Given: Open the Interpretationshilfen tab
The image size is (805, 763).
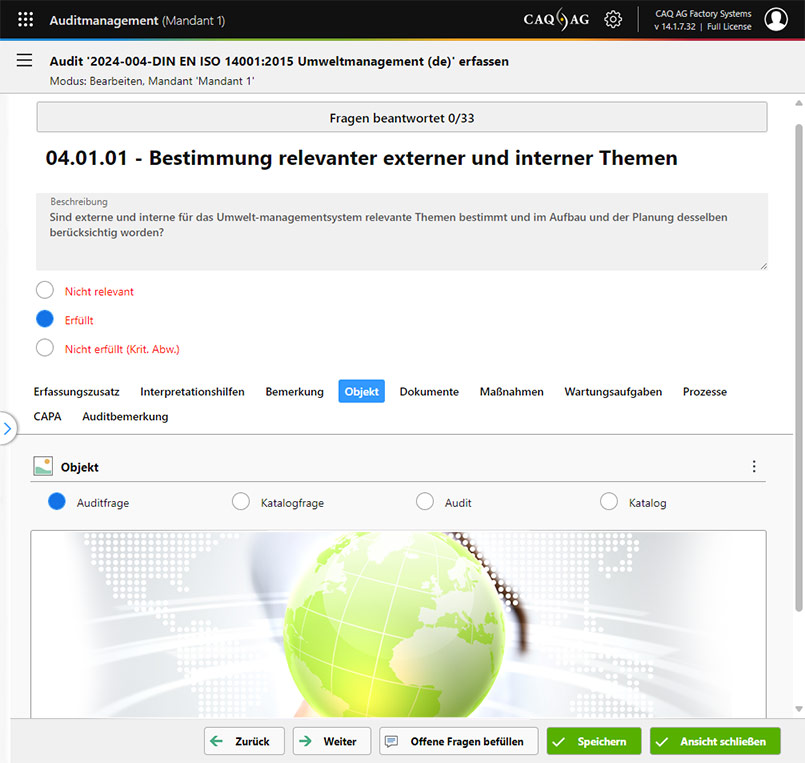Looking at the screenshot, I should (x=192, y=392).
